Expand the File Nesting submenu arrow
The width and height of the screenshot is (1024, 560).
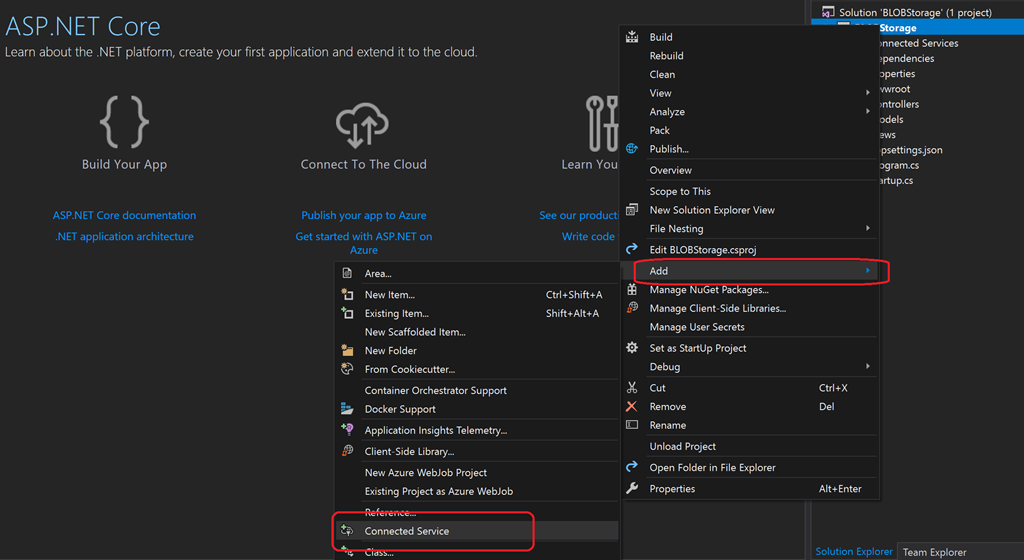click(867, 228)
